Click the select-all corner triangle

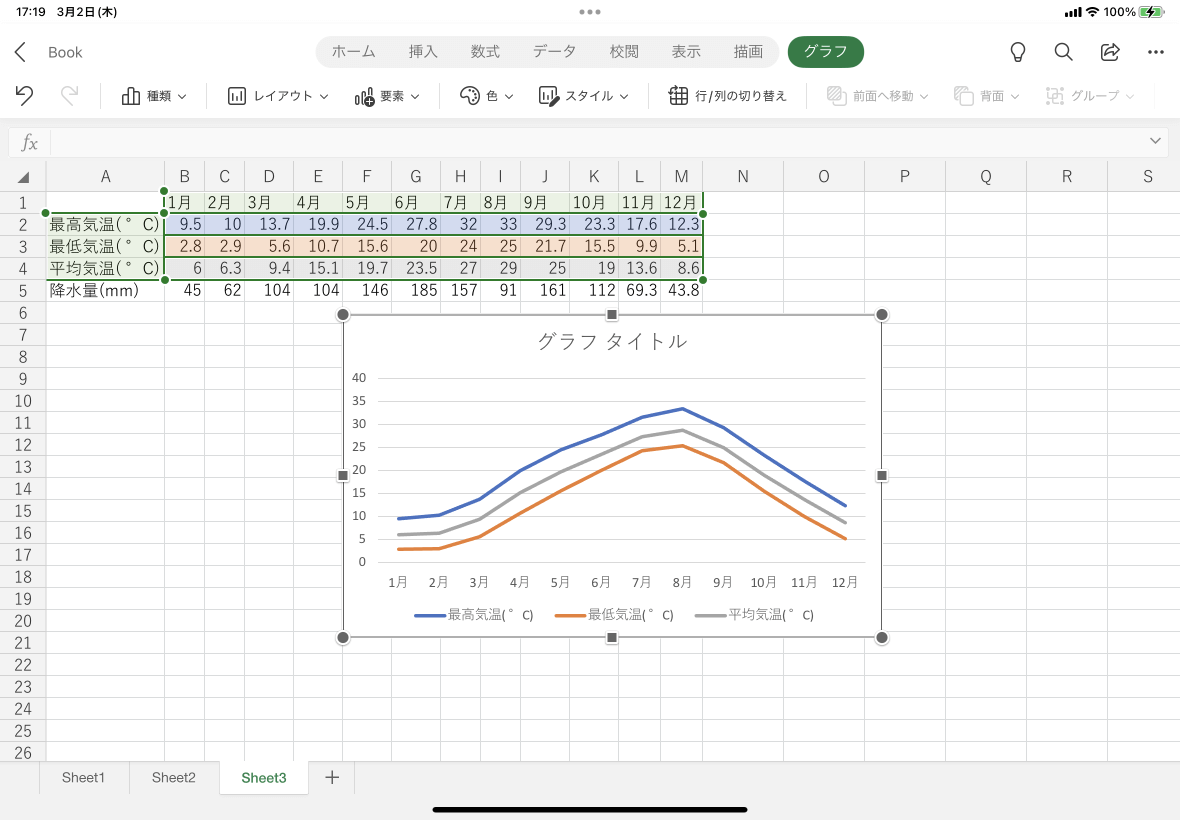pos(23,178)
